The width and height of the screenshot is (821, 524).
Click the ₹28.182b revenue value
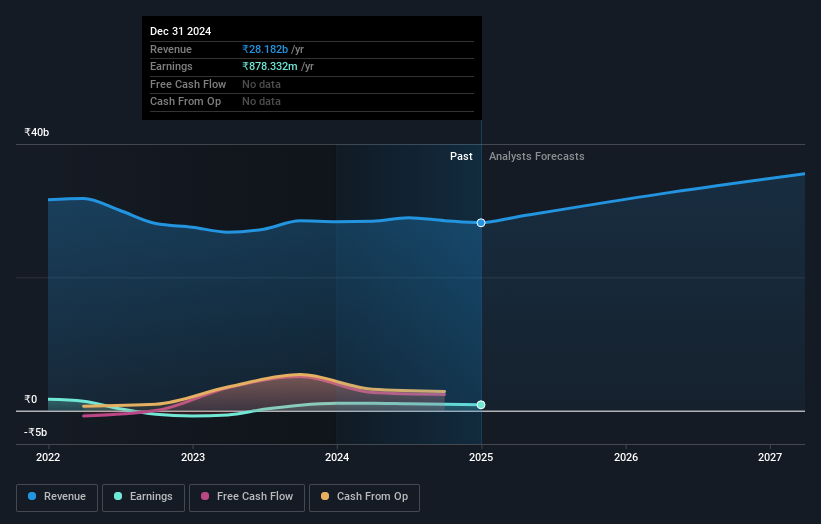[265, 49]
